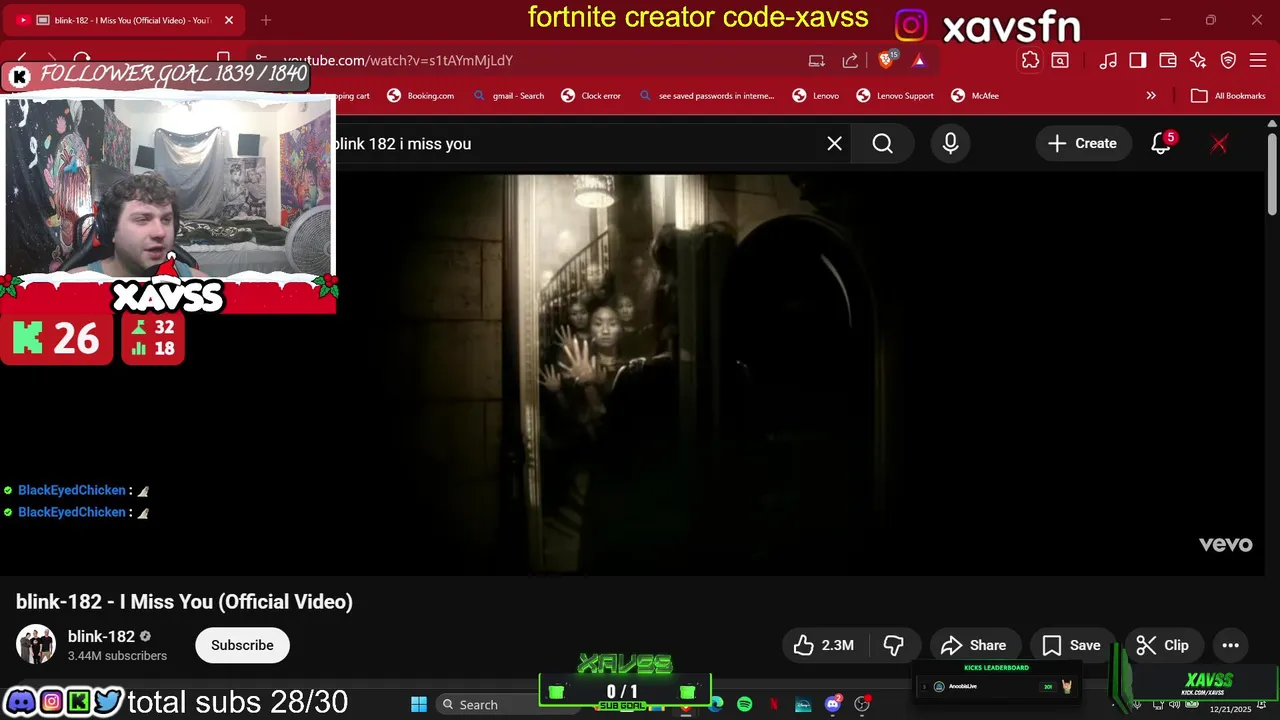
Task: Save the video to a playlist
Action: 1072,645
